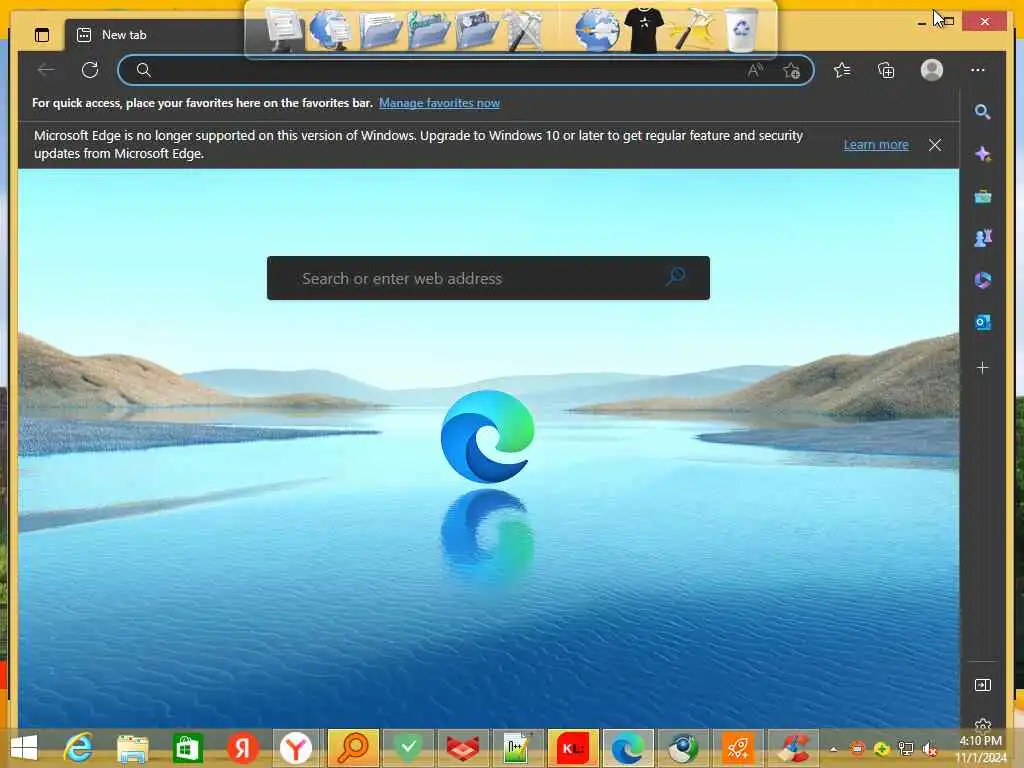Image resolution: width=1024 pixels, height=768 pixels.
Task: Open dock globe browser icon
Action: 597,29
